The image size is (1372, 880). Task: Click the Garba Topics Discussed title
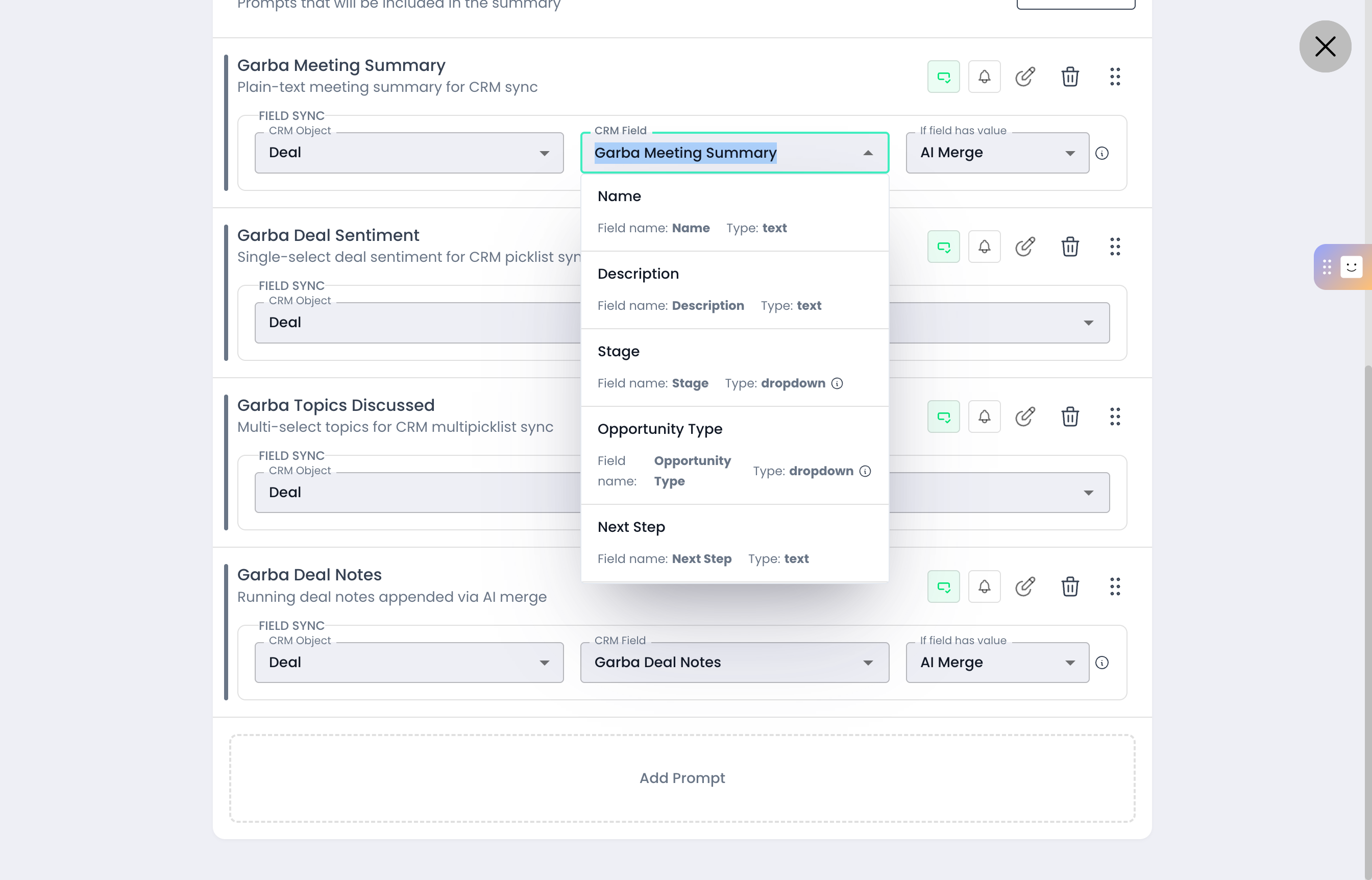pyautogui.click(x=335, y=405)
